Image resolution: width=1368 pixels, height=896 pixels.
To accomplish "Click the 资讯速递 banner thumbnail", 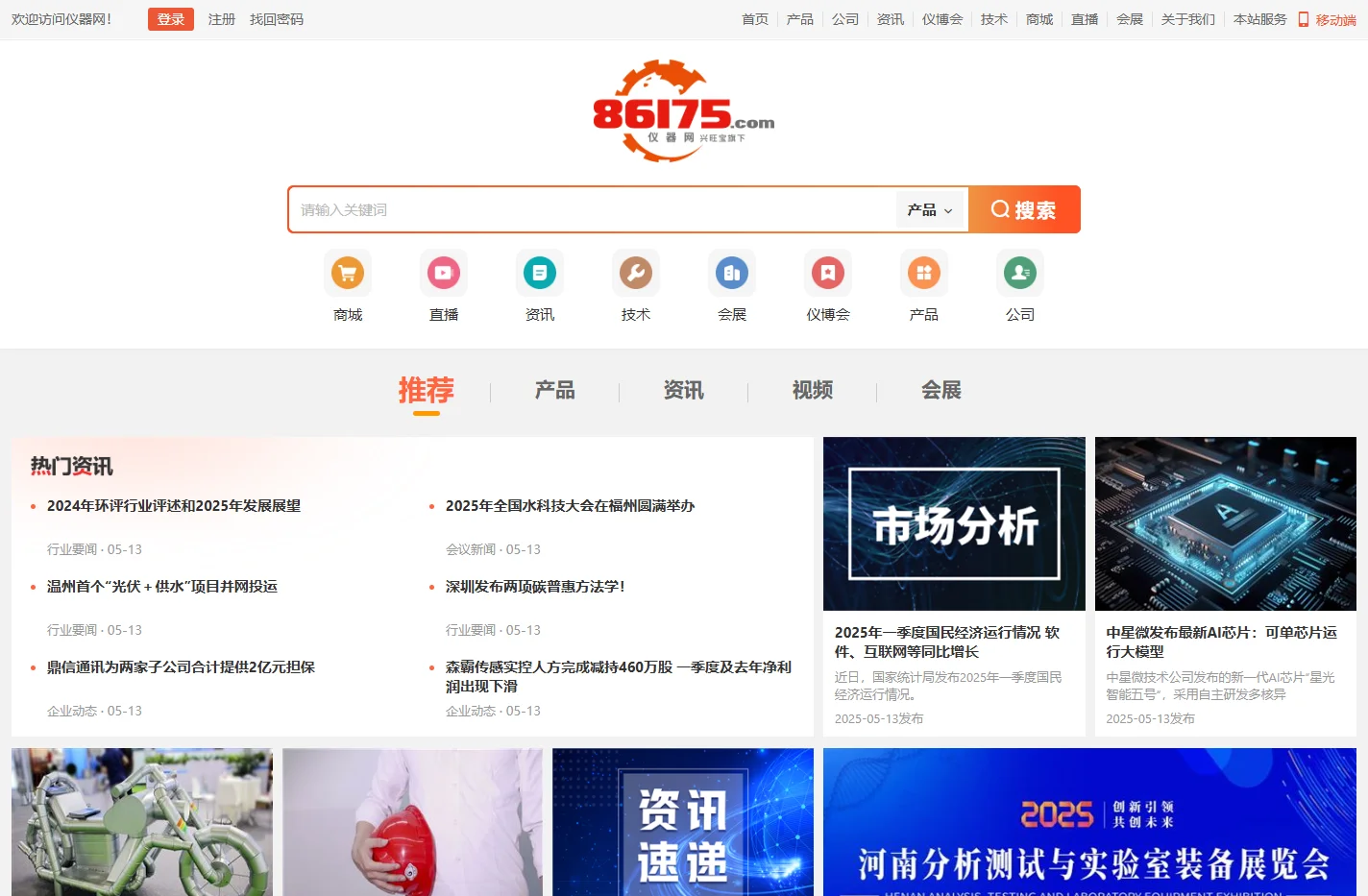I will point(683,822).
